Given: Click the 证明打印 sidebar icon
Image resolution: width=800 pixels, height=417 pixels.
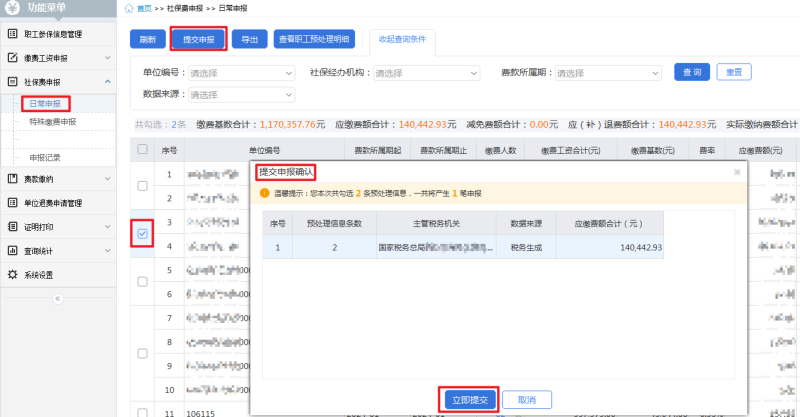Looking at the screenshot, I should 12,227.
